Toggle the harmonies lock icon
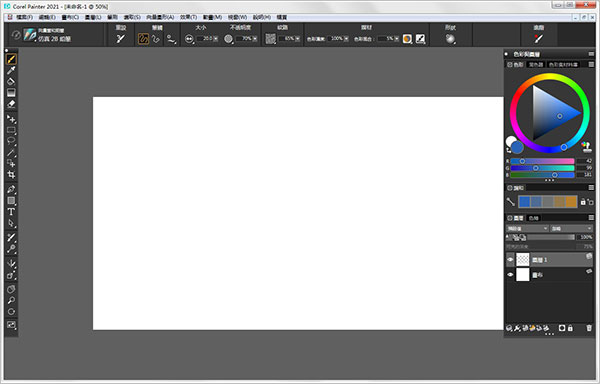The width and height of the screenshot is (600, 384). [583, 202]
